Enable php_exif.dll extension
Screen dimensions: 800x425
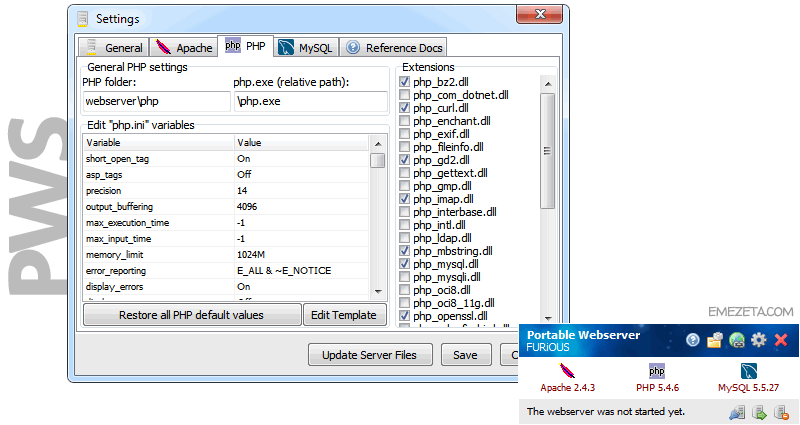405,134
